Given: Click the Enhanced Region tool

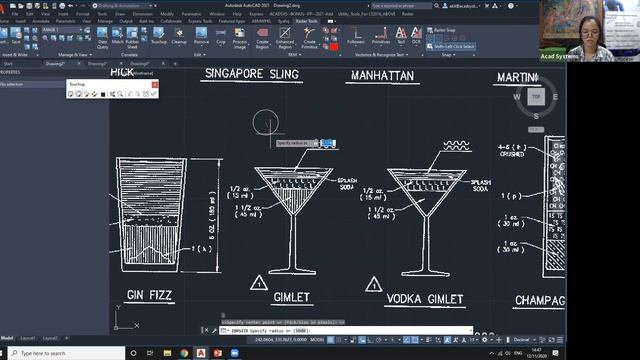Looking at the screenshot, I should pyautogui.click(x=285, y=38).
